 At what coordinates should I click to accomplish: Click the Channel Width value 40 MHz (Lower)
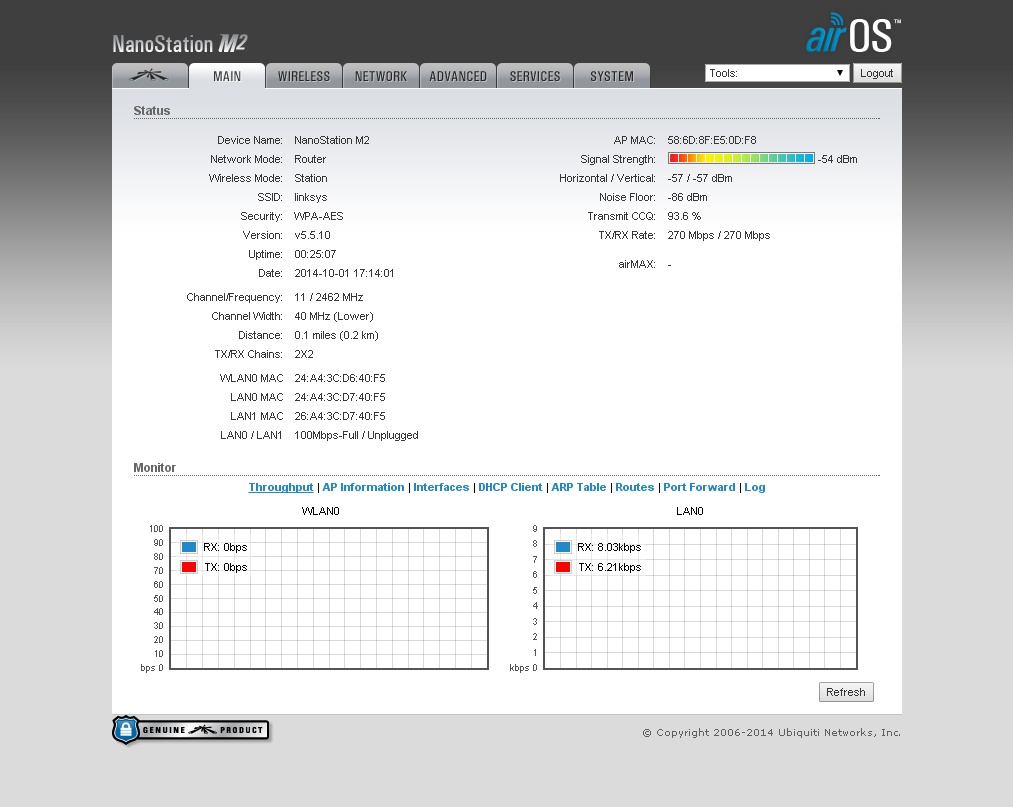coord(334,316)
